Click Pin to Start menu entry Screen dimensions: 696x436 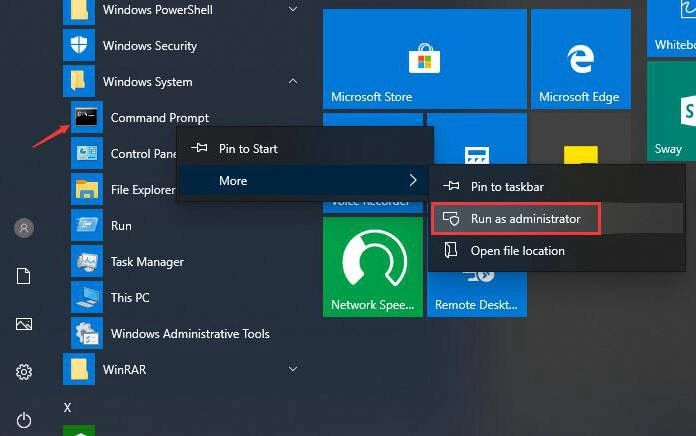[x=248, y=149]
